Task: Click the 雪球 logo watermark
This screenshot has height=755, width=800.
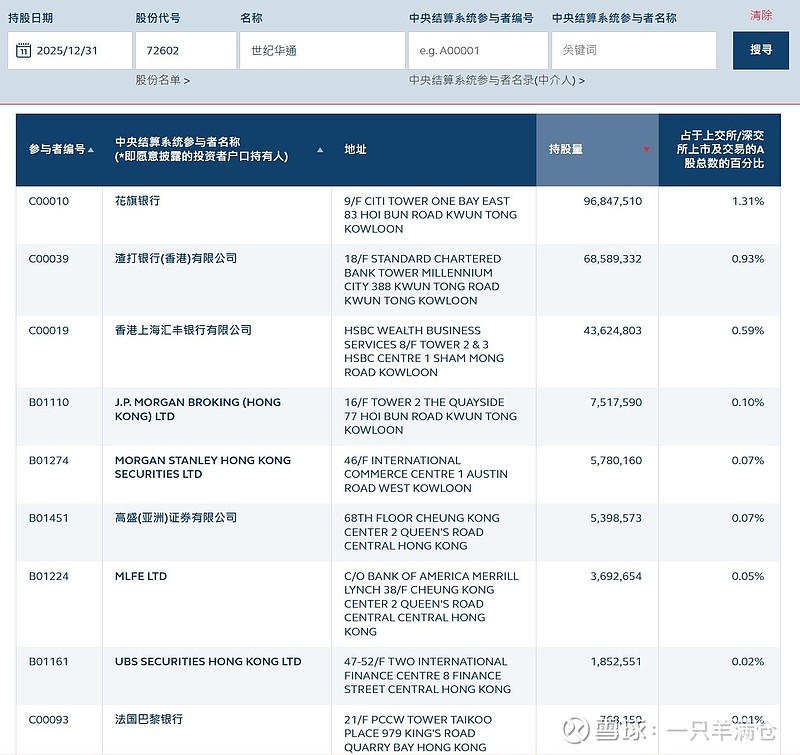Action: [577, 731]
